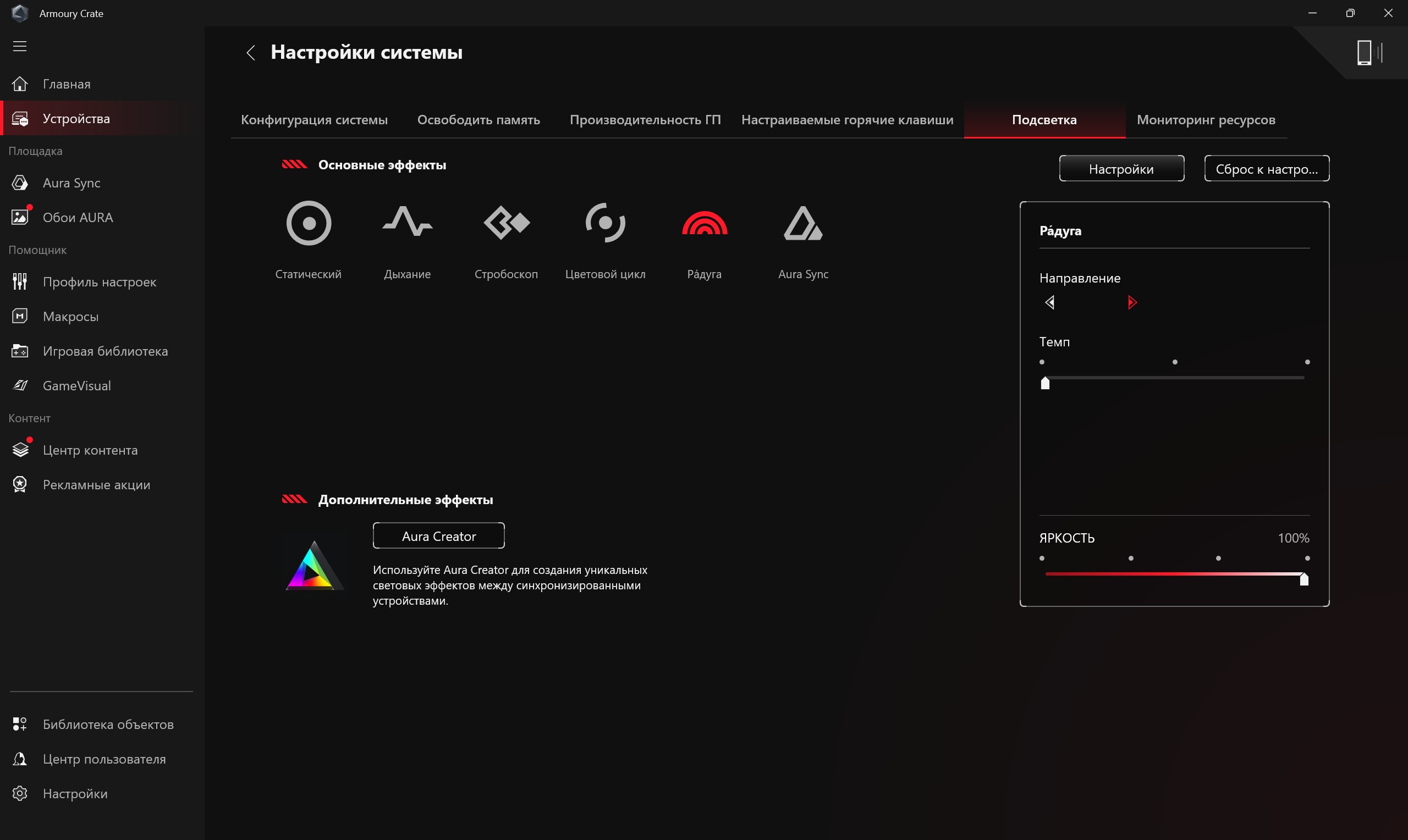The height and width of the screenshot is (840, 1408).
Task: Open GameVisual in the sidebar
Action: 102,385
